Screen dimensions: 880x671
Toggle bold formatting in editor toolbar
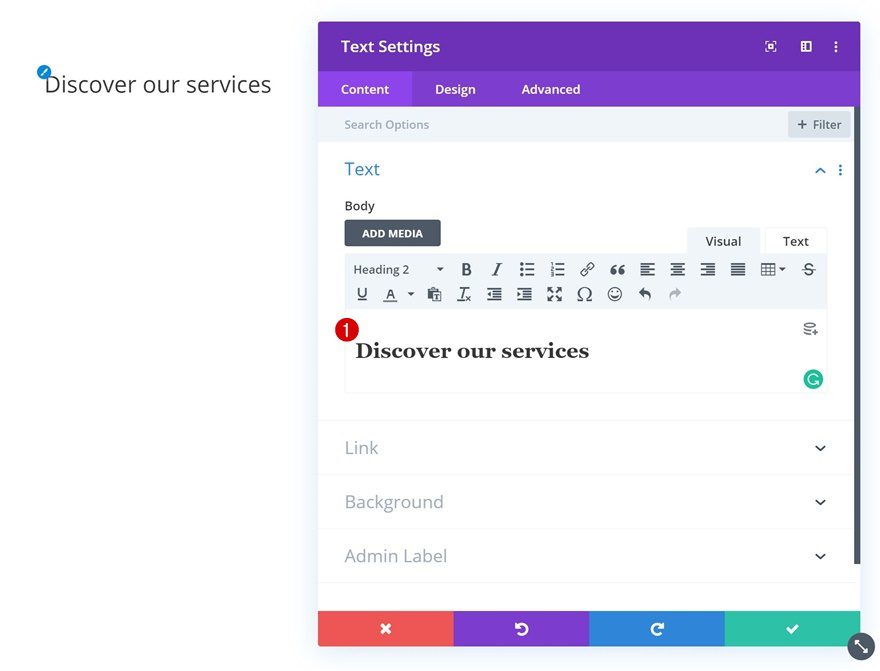pos(466,270)
